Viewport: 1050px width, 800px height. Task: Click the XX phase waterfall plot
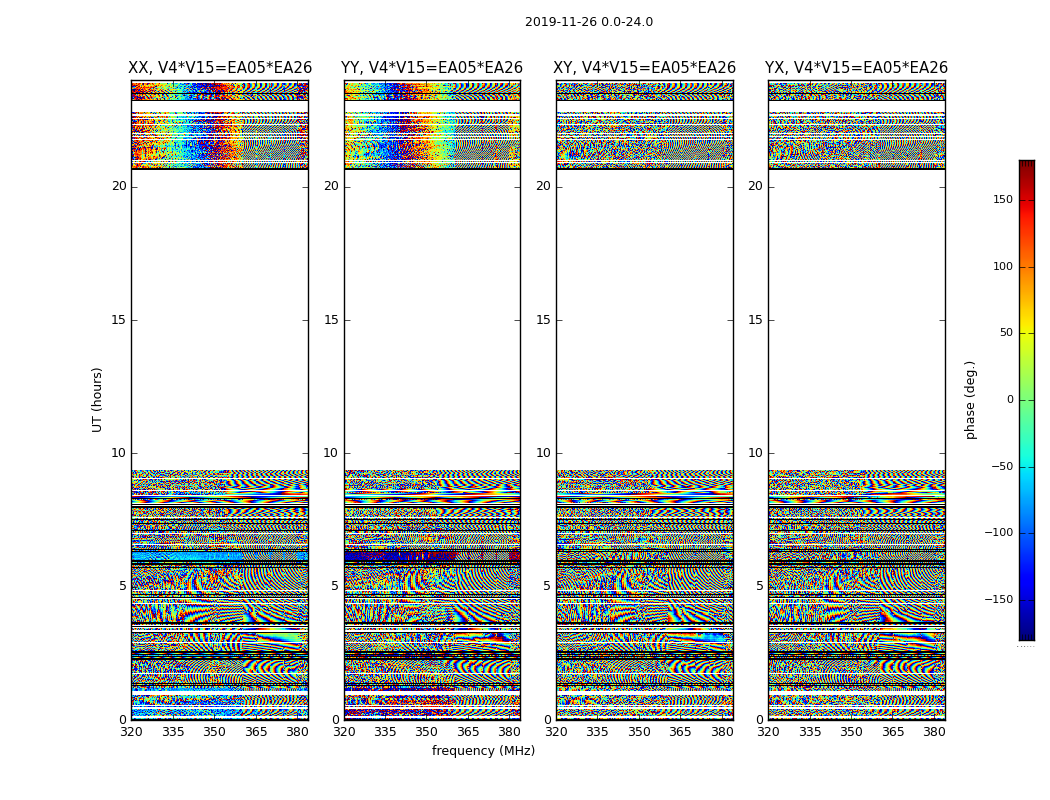tap(220, 400)
